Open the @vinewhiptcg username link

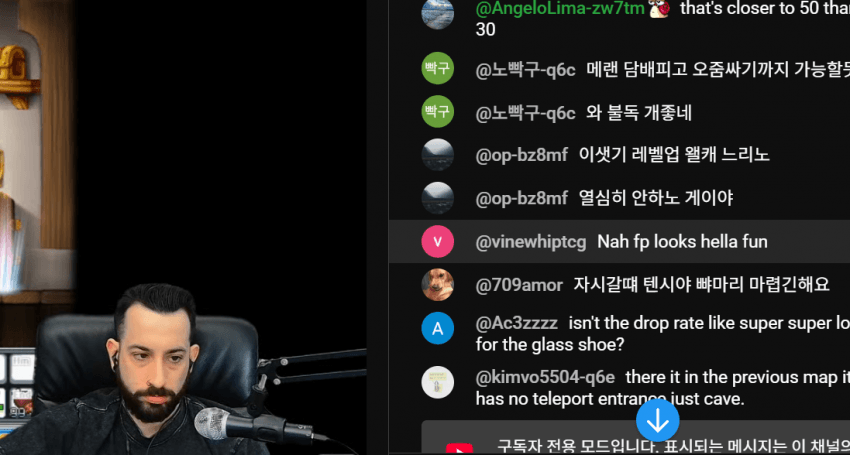(531, 242)
